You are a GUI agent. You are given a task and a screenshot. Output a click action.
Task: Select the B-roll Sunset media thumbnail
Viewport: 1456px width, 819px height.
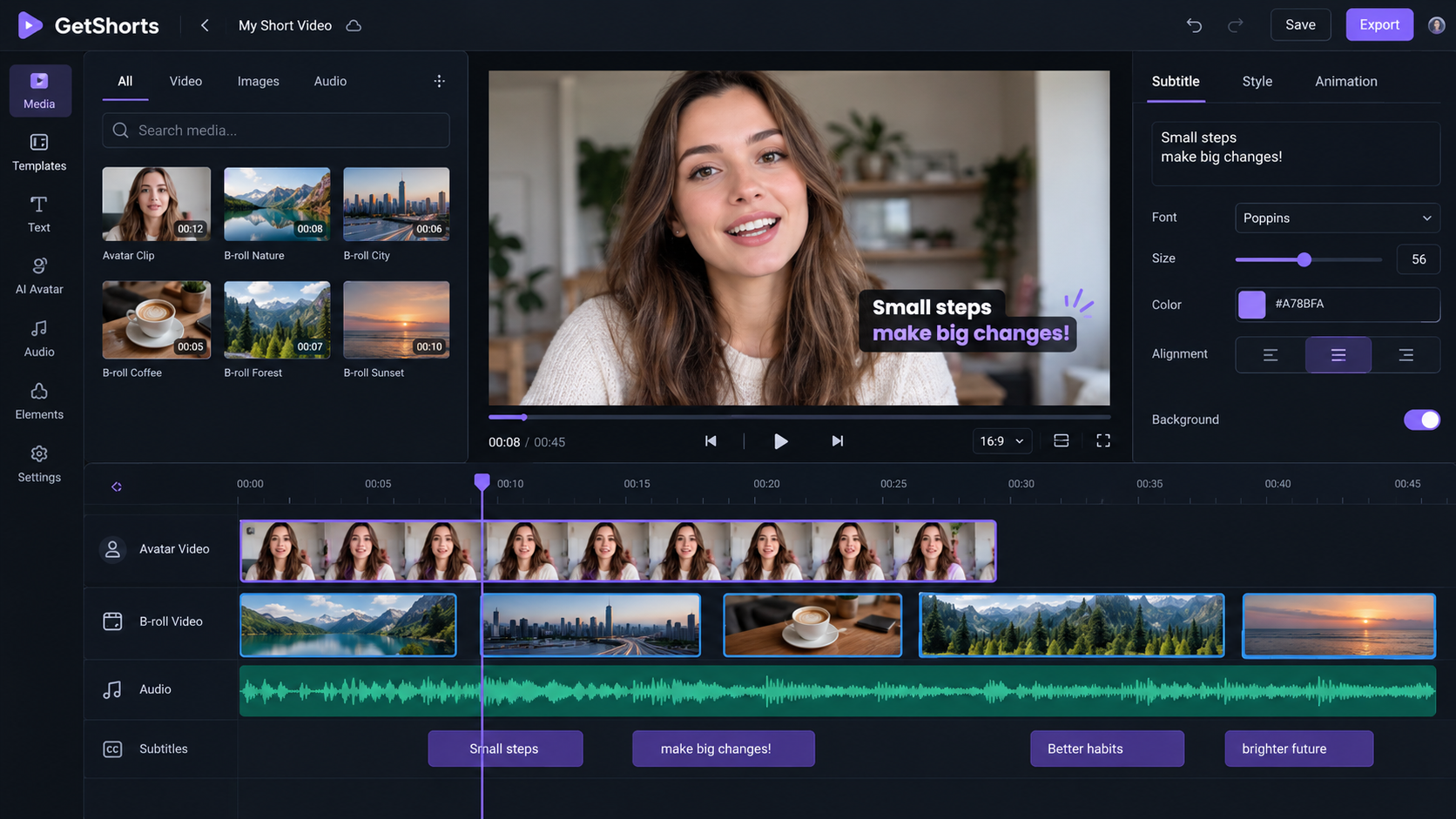pyautogui.click(x=396, y=319)
